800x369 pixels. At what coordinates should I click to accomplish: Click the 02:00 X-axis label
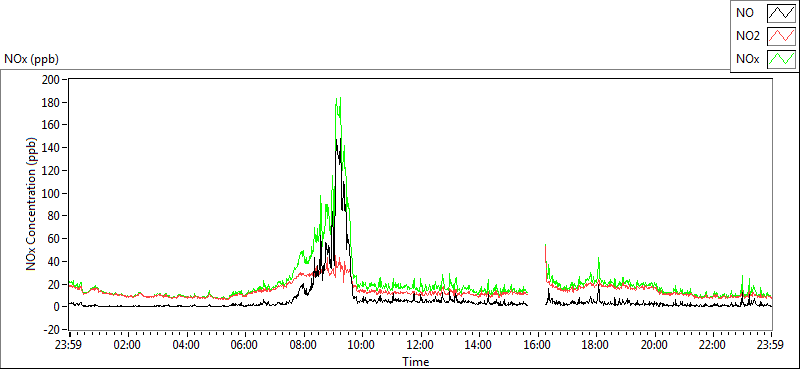(128, 345)
